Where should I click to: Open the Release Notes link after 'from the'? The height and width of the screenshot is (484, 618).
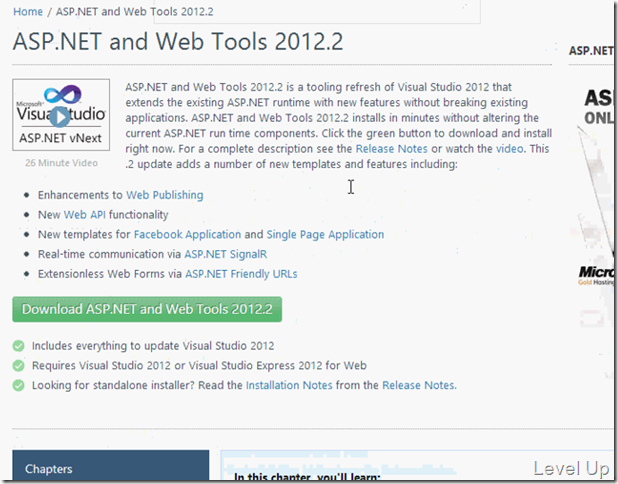pos(419,385)
